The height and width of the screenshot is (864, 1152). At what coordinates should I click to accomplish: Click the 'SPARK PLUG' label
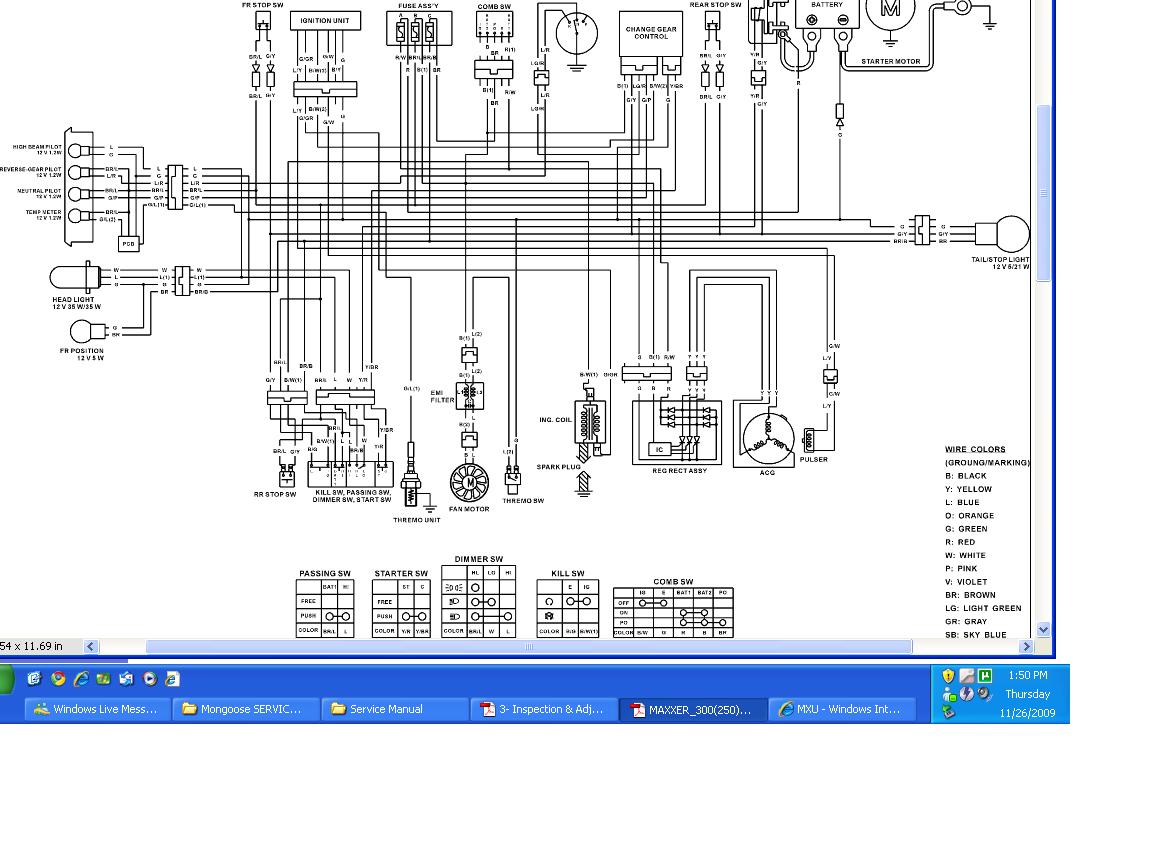[x=558, y=467]
